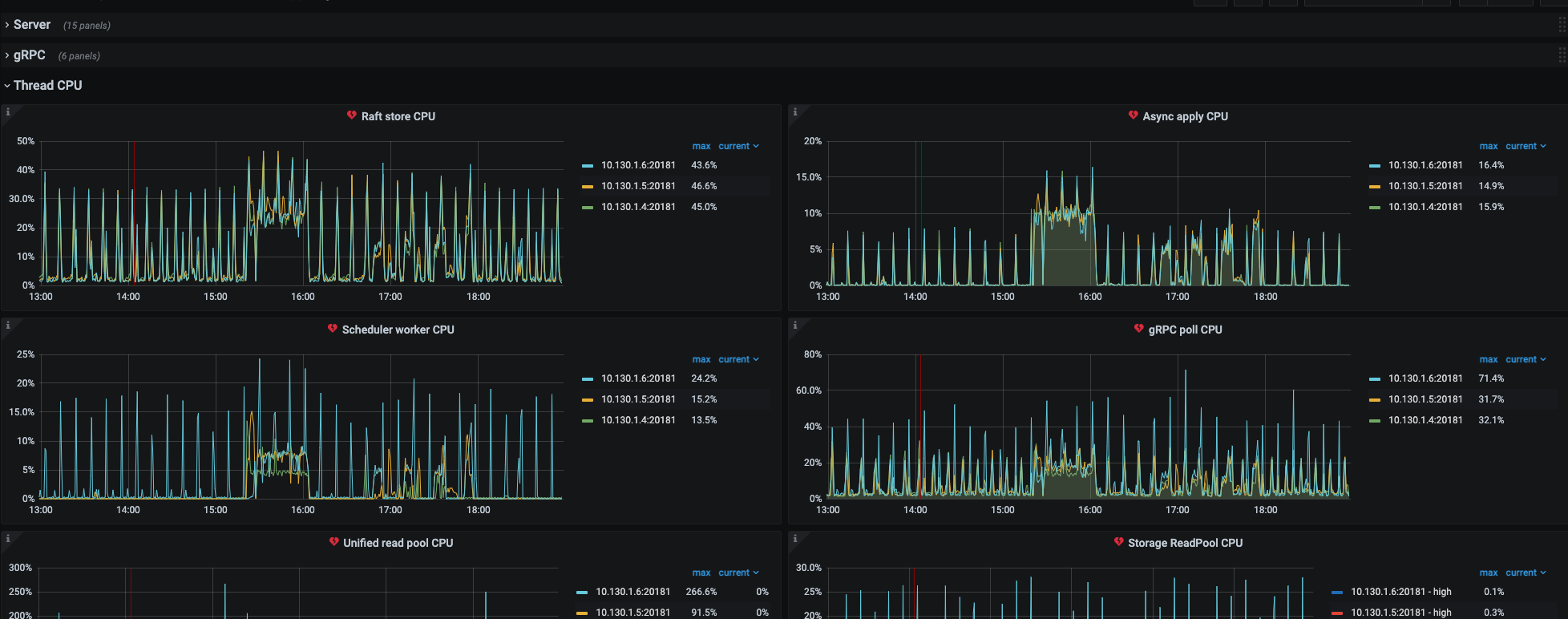Sort Raft store CPU legend by max
Screen dimensions: 1568x619
tap(701, 146)
